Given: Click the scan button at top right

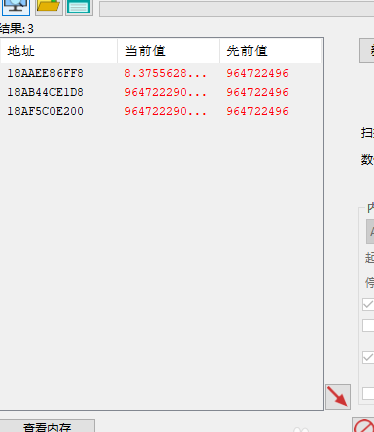Looking at the screenshot, I should (x=367, y=50).
